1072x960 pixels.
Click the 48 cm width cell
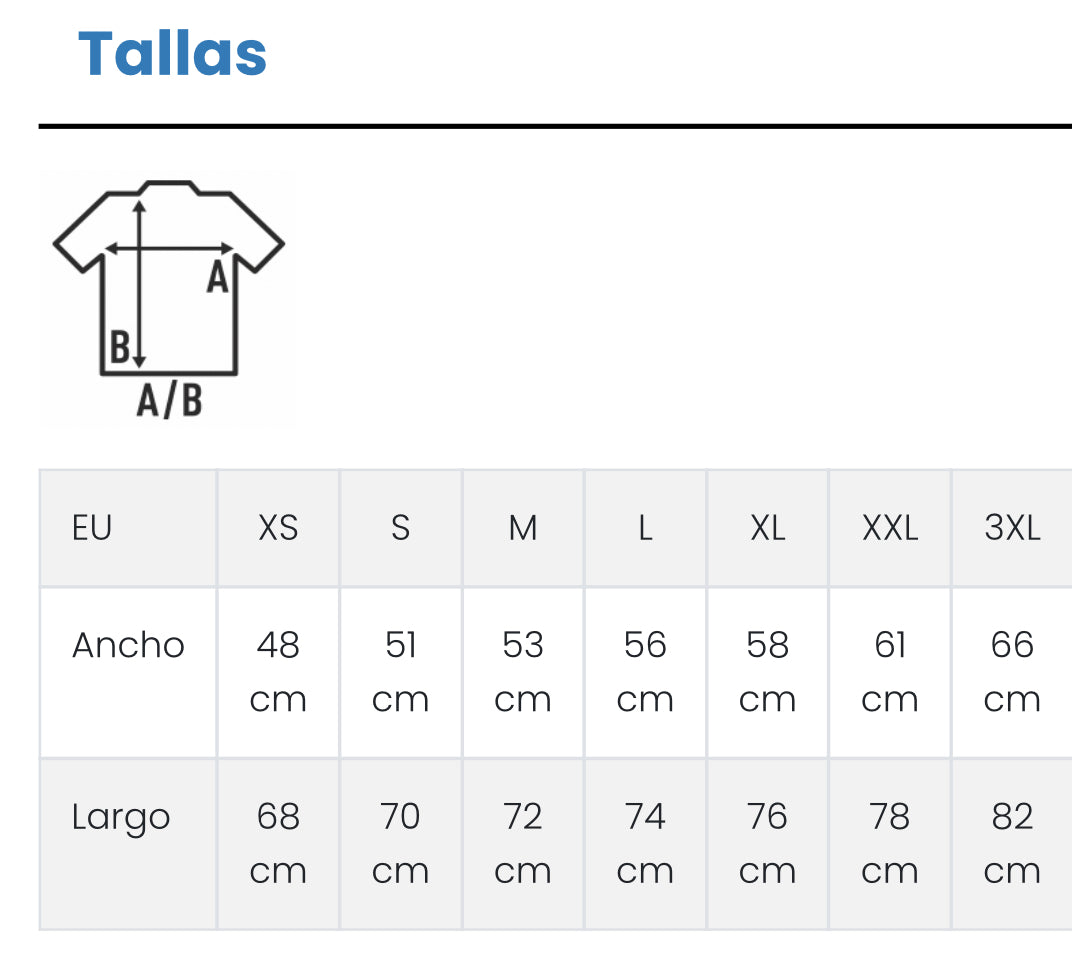click(x=278, y=672)
